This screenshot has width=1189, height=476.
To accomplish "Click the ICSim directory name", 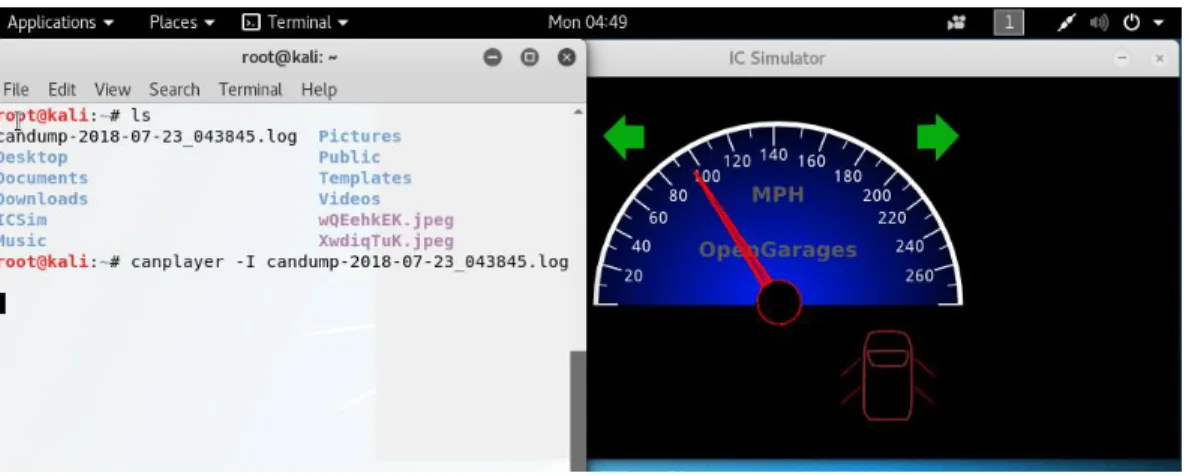I will coord(23,220).
